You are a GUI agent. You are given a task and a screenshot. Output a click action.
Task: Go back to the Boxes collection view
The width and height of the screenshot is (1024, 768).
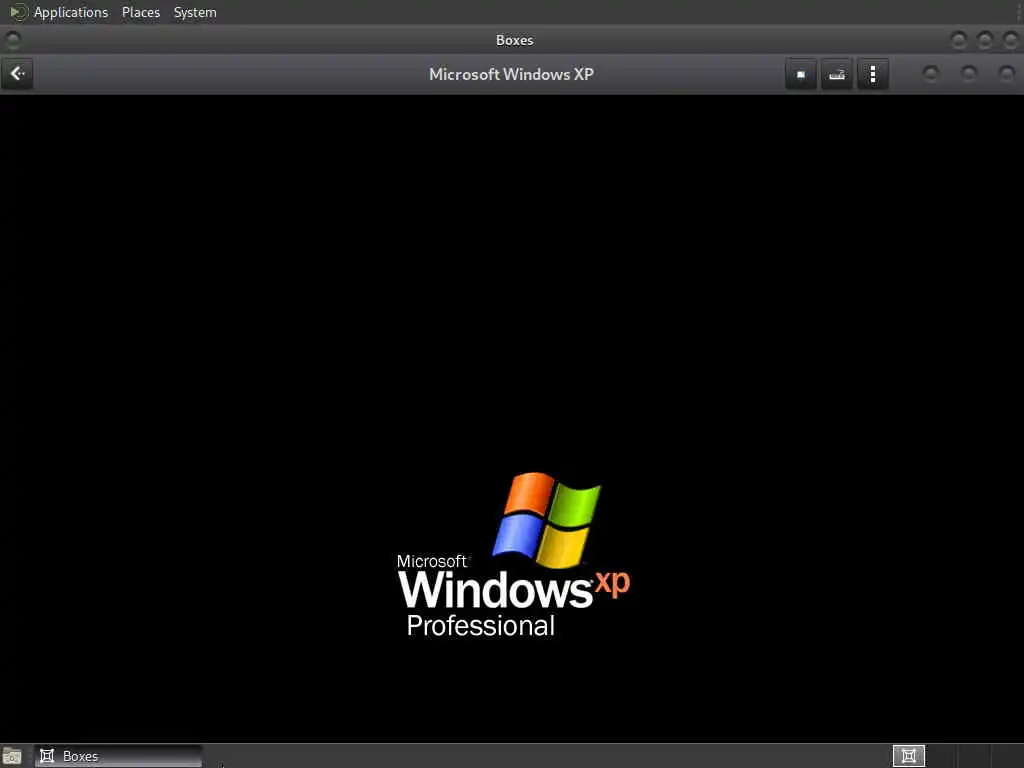click(x=17, y=74)
